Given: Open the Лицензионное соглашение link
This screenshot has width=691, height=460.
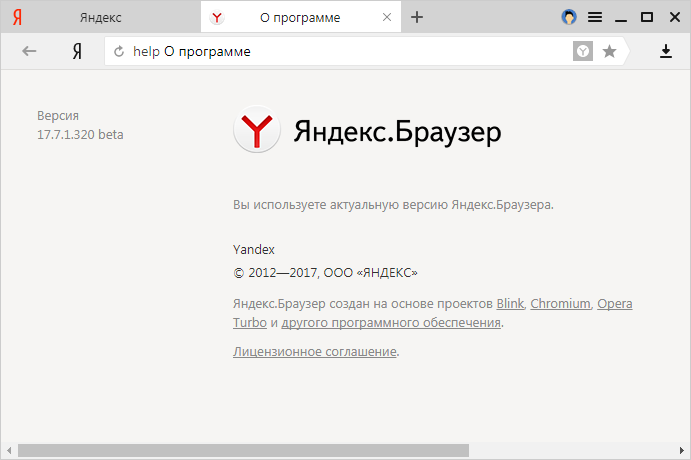Looking at the screenshot, I should point(315,352).
